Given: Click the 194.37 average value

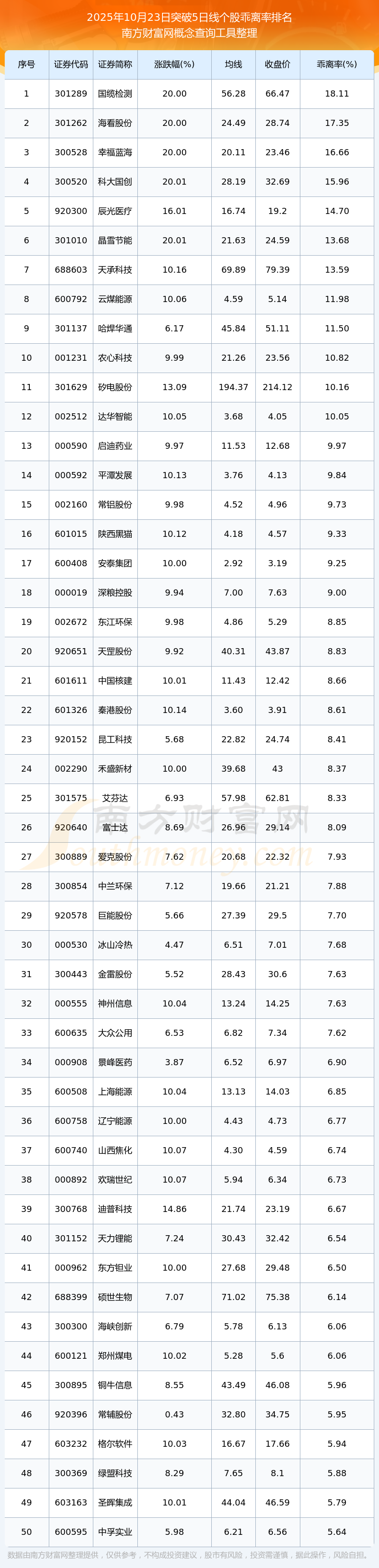Looking at the screenshot, I should click(234, 387).
